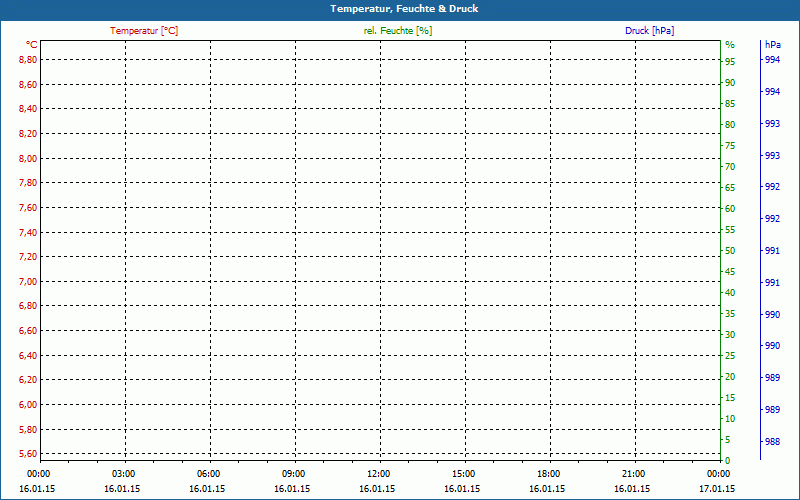800x500 pixels.
Task: Click the 17.01.15 date label
Action: pyautogui.click(x=717, y=489)
